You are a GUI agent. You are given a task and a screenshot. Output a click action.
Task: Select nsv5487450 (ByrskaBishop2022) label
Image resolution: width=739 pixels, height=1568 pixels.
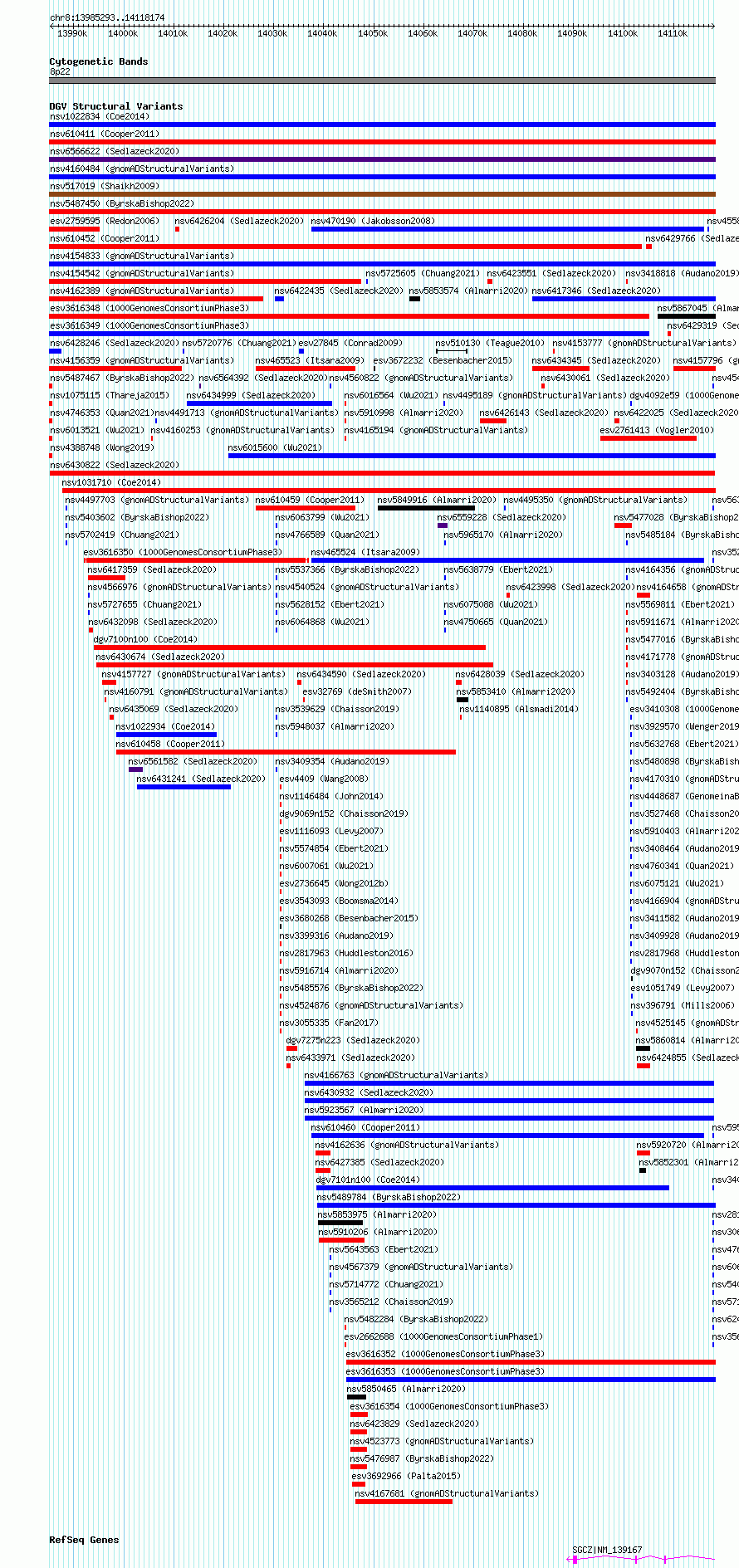pyautogui.click(x=122, y=203)
